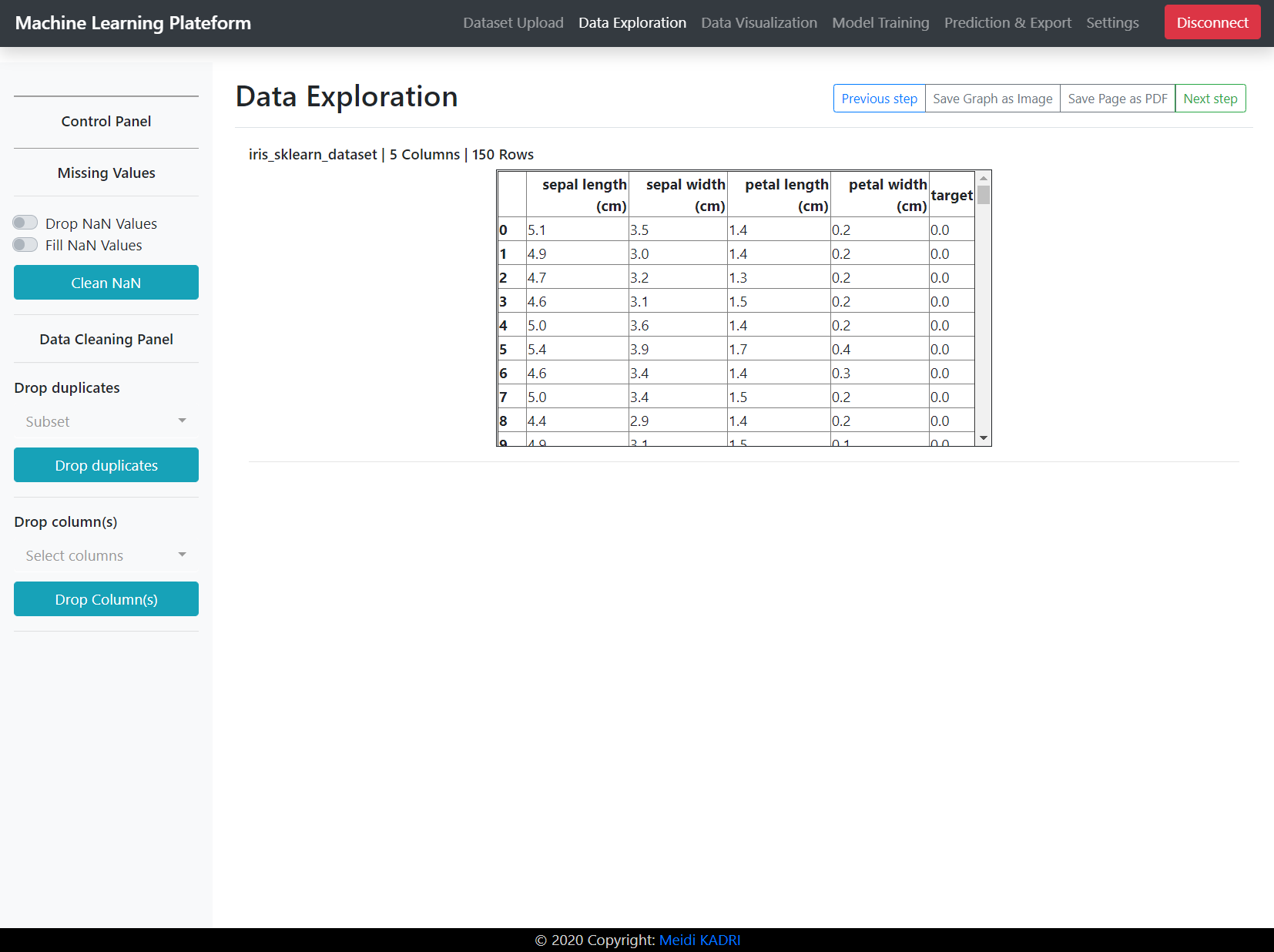
Task: Click the Disconnect button
Action: [1212, 22]
